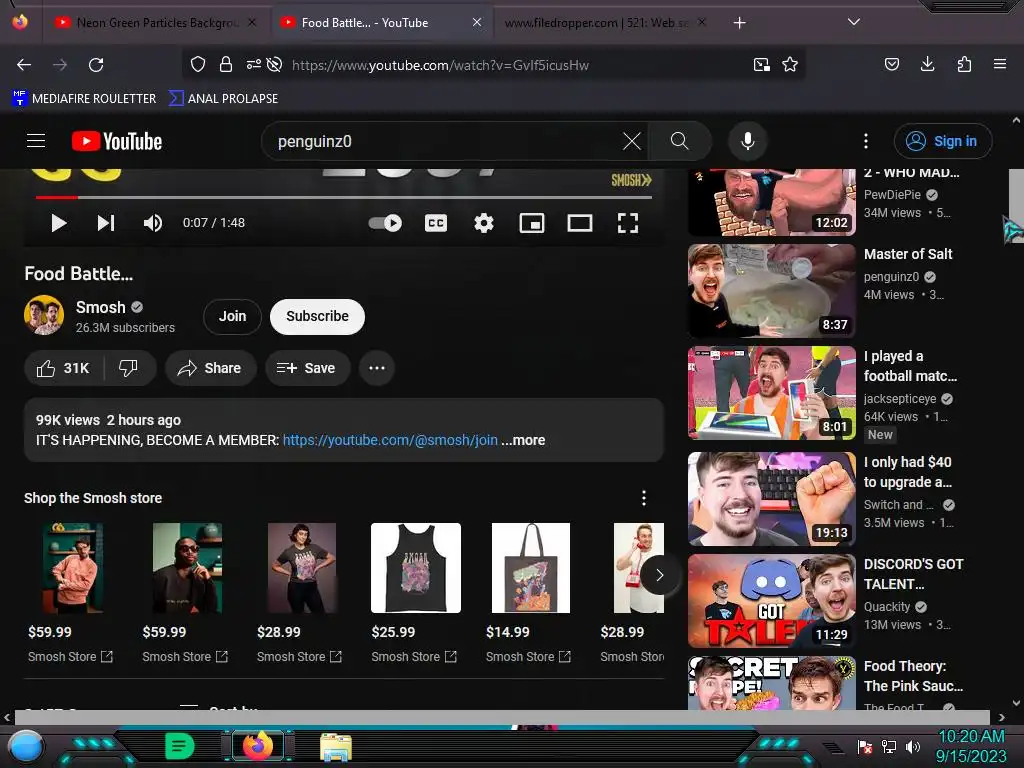The image size is (1024, 768).
Task: Open the Start orb on taskbar
Action: coord(27,746)
